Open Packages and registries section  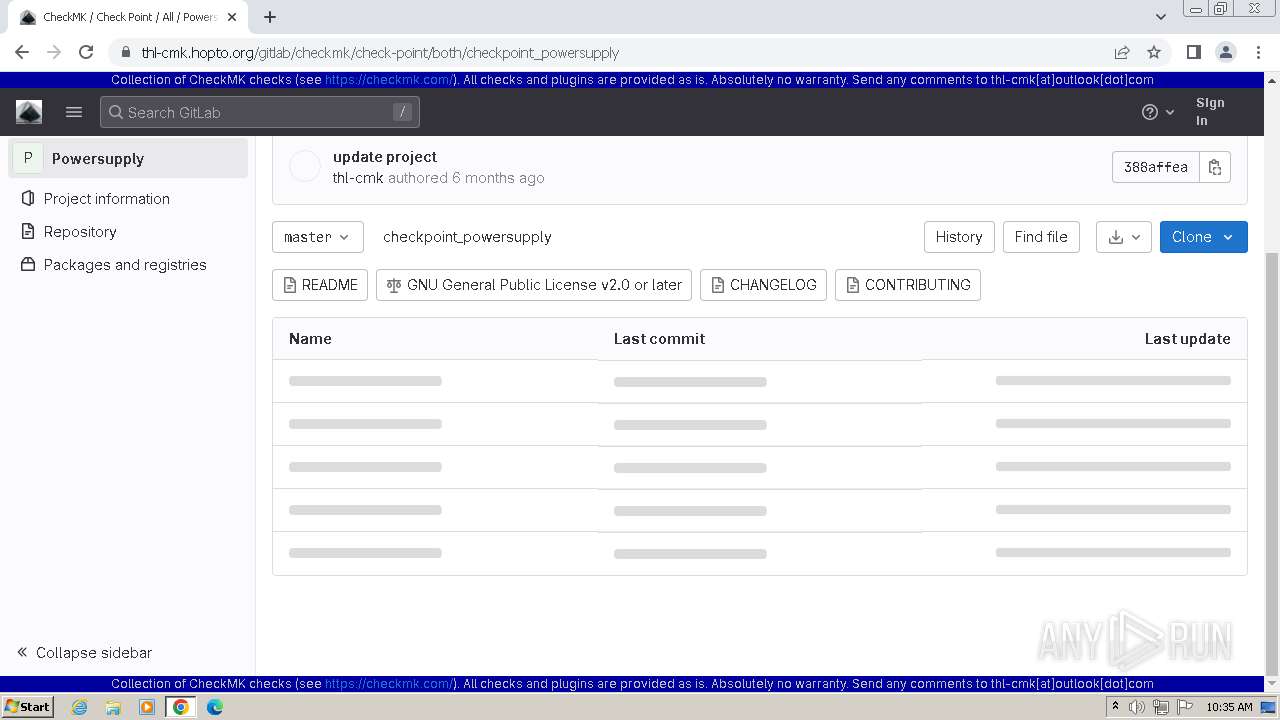(x=125, y=265)
